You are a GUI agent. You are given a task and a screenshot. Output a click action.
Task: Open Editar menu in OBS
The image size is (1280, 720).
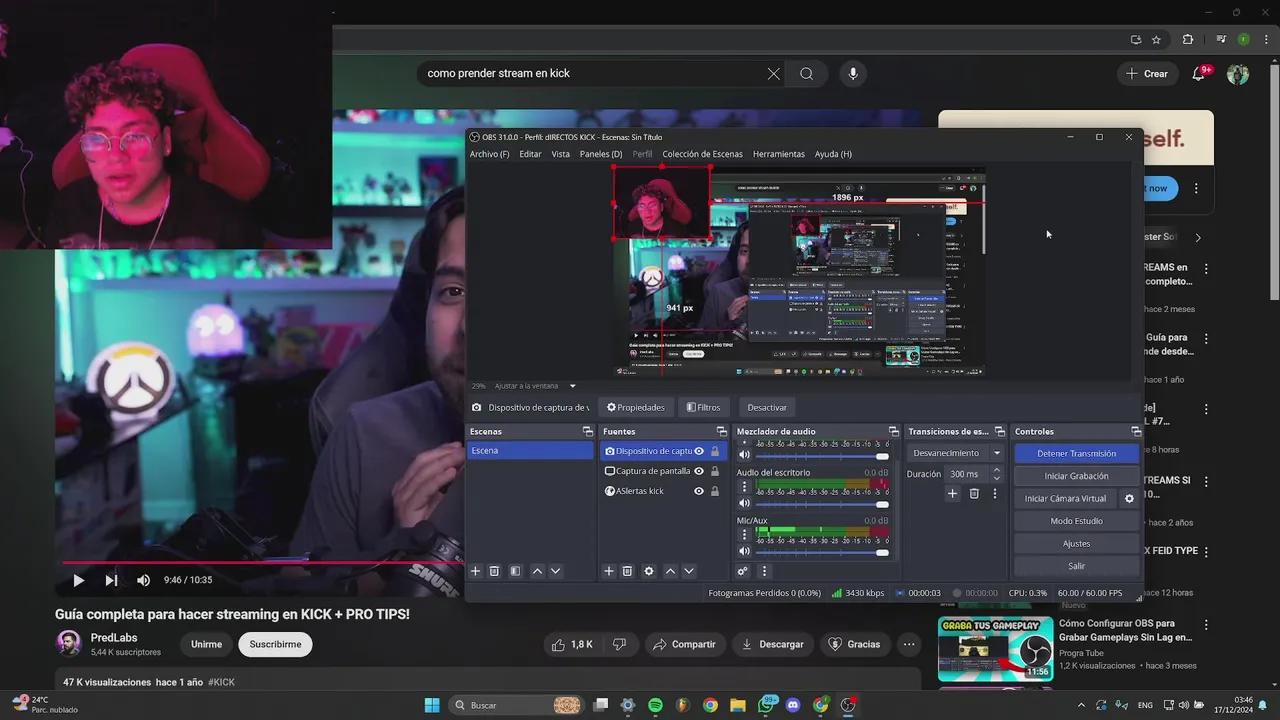(x=530, y=154)
